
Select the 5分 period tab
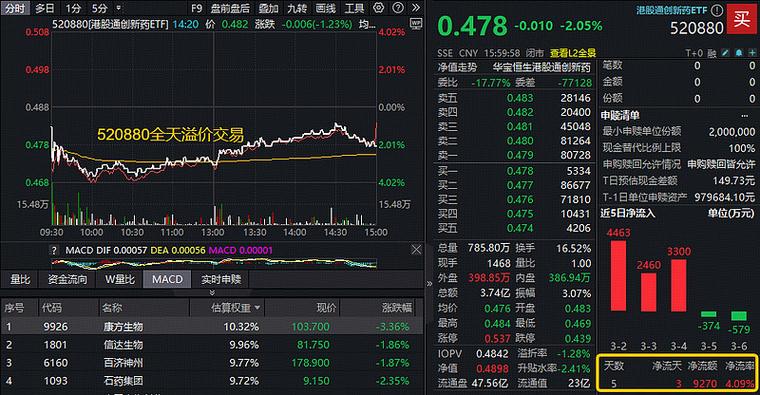[x=100, y=8]
